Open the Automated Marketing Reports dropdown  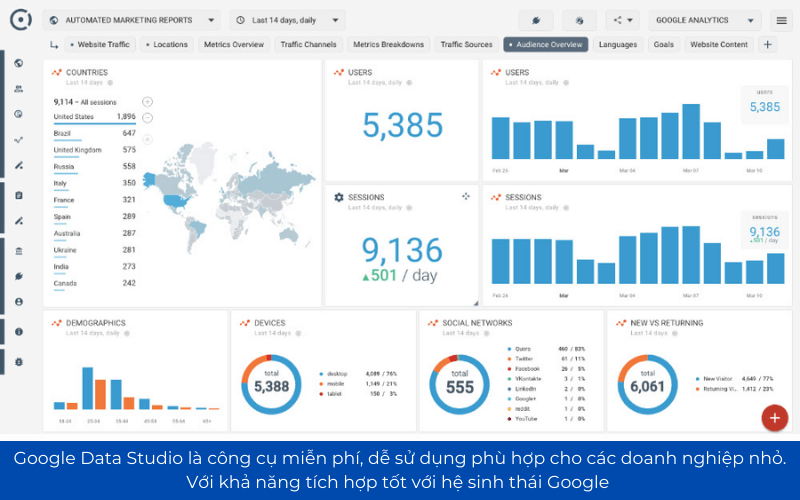(132, 20)
